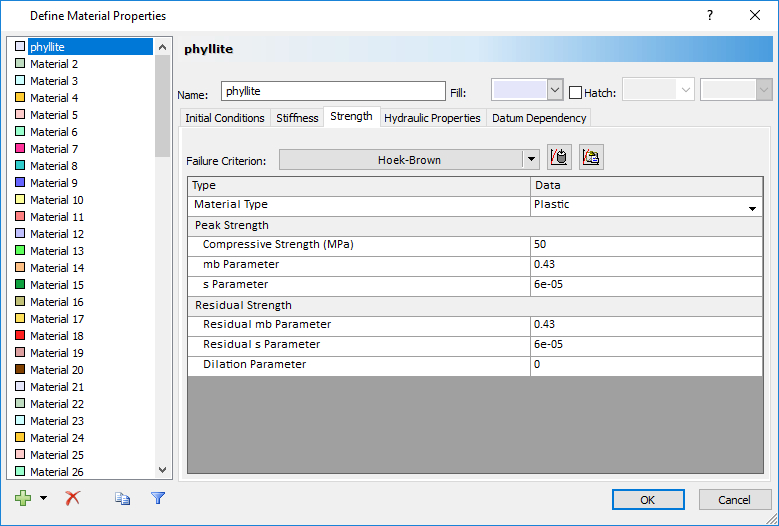Image resolution: width=779 pixels, height=526 pixels.
Task: Click the second strength-curve icon after Failure Criterion
Action: coord(591,158)
